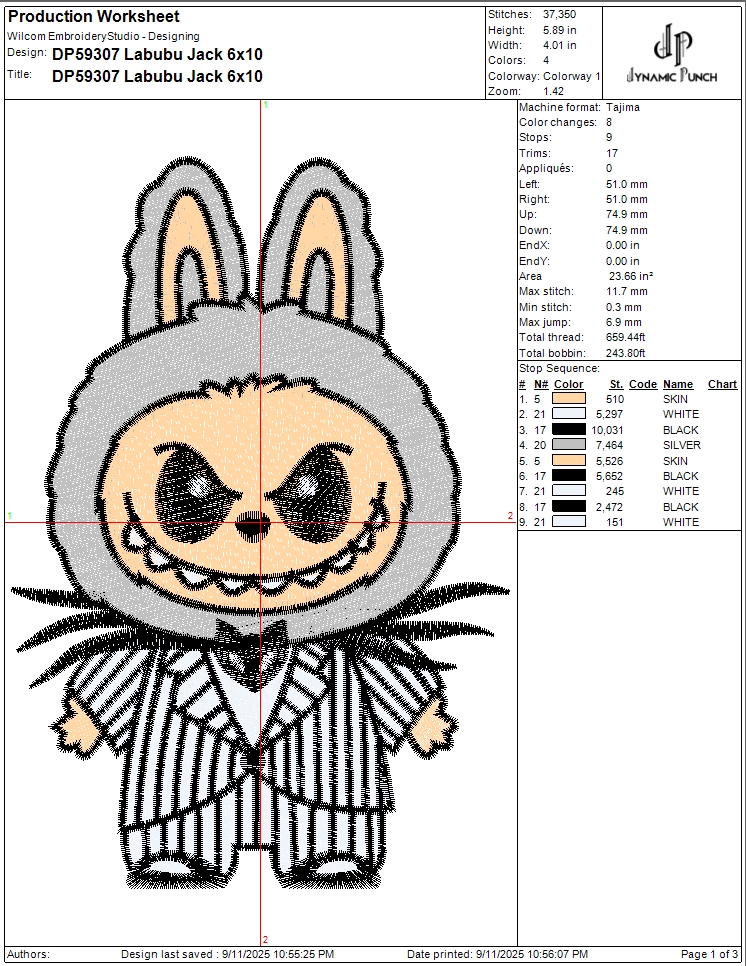Click the Min stitch value 0.3 mm
The width and height of the screenshot is (746, 966).
(623, 307)
